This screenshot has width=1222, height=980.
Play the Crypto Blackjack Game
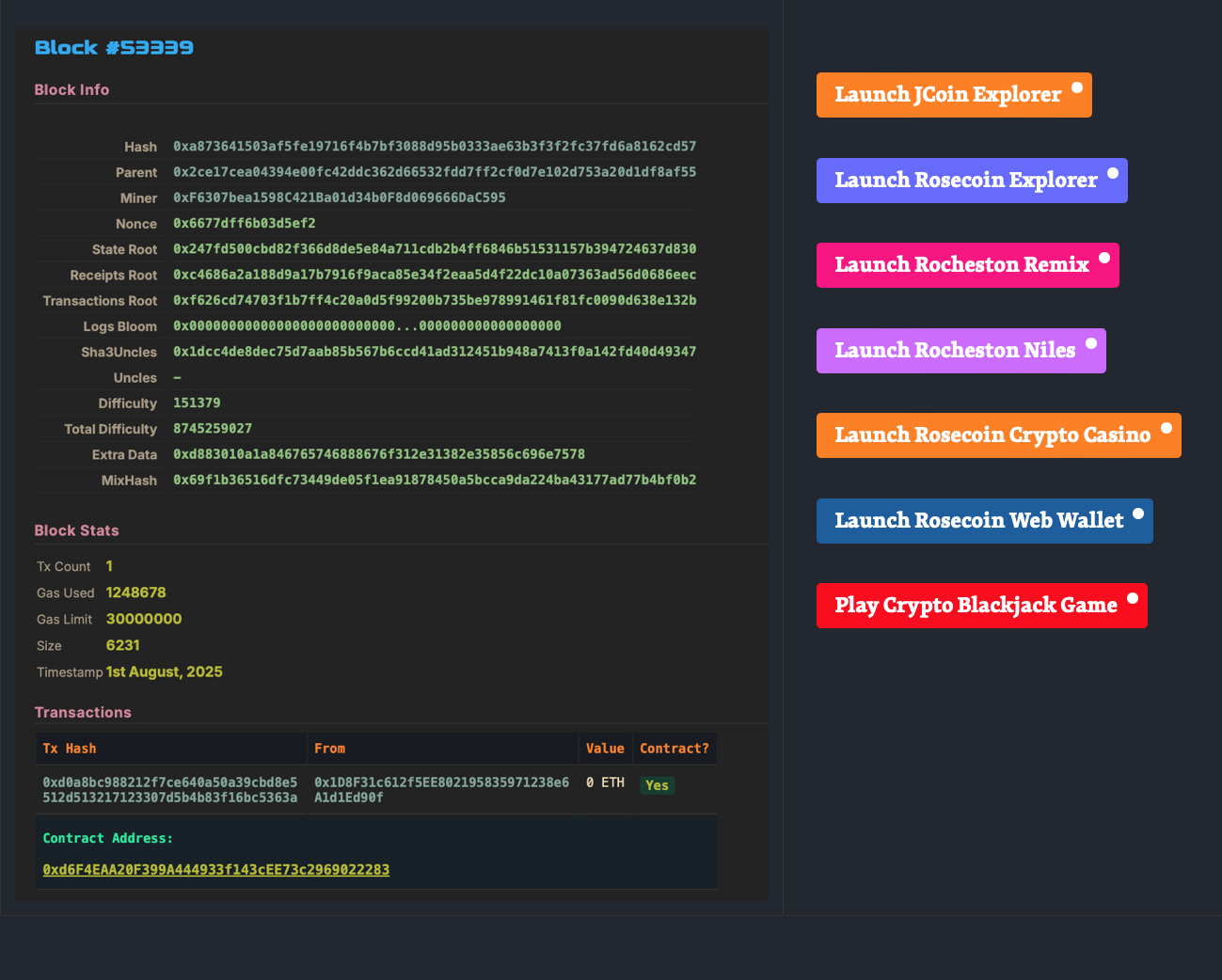point(976,606)
